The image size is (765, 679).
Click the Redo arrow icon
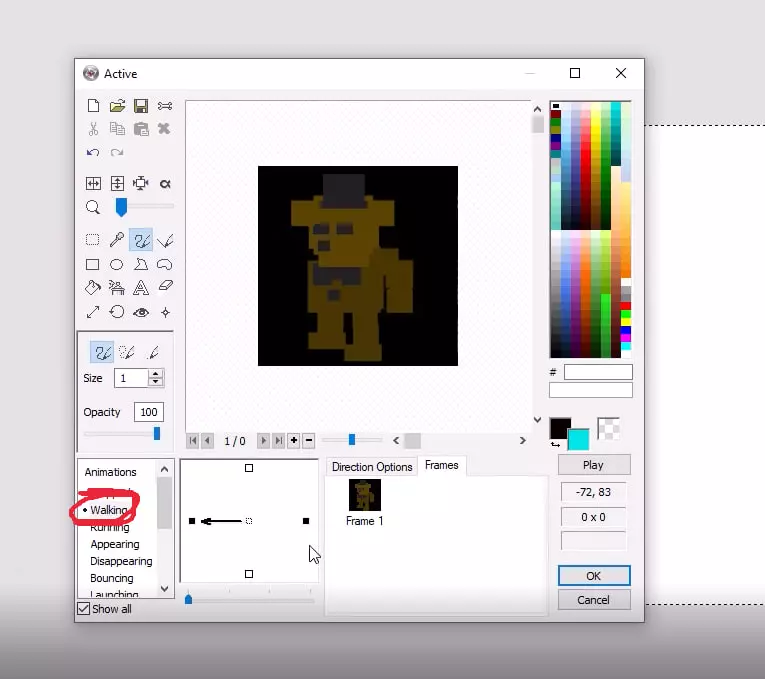[x=117, y=152]
